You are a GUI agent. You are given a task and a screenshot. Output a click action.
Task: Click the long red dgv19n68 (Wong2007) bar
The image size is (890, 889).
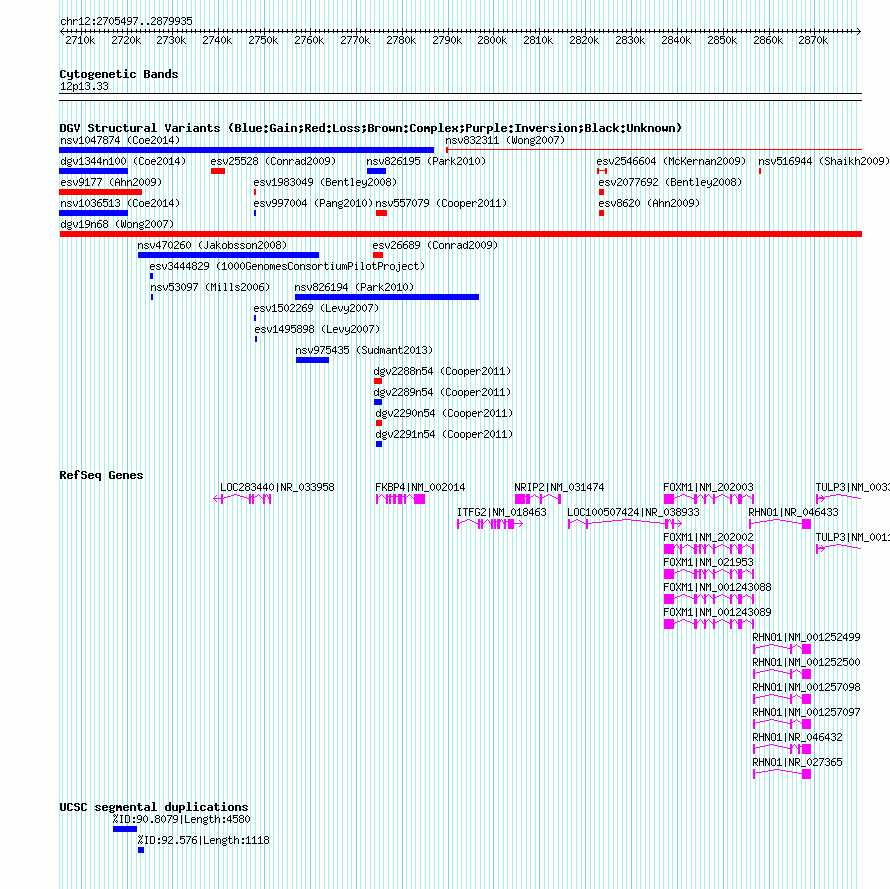tap(460, 234)
